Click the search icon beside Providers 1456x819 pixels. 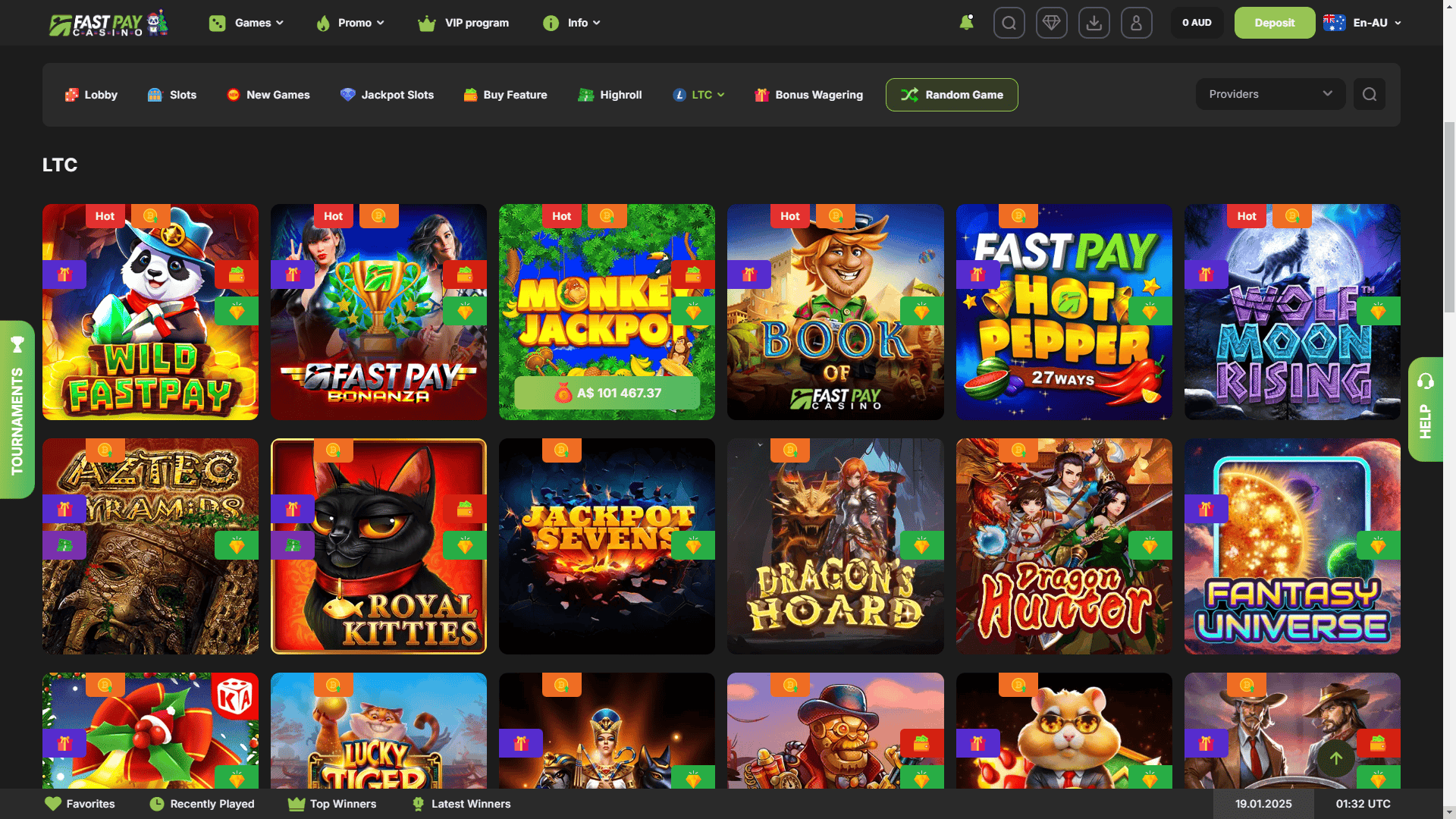pos(1369,94)
